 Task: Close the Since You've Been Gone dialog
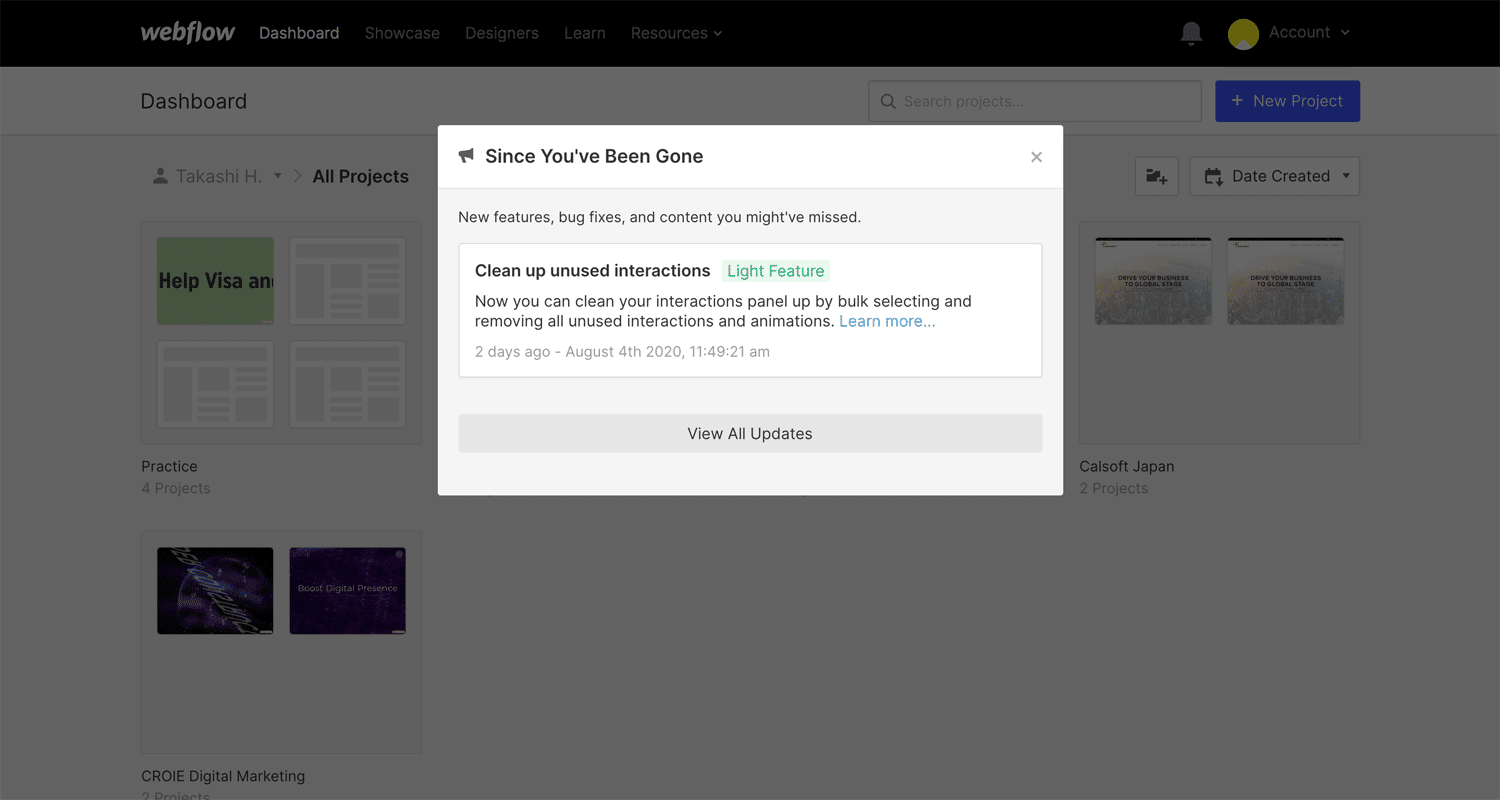(1036, 157)
